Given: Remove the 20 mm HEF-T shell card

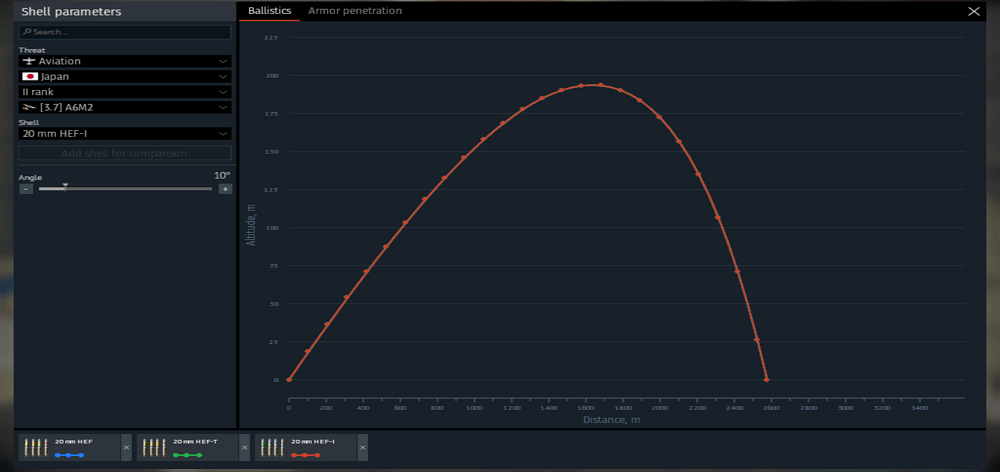Looking at the screenshot, I should (x=244, y=448).
